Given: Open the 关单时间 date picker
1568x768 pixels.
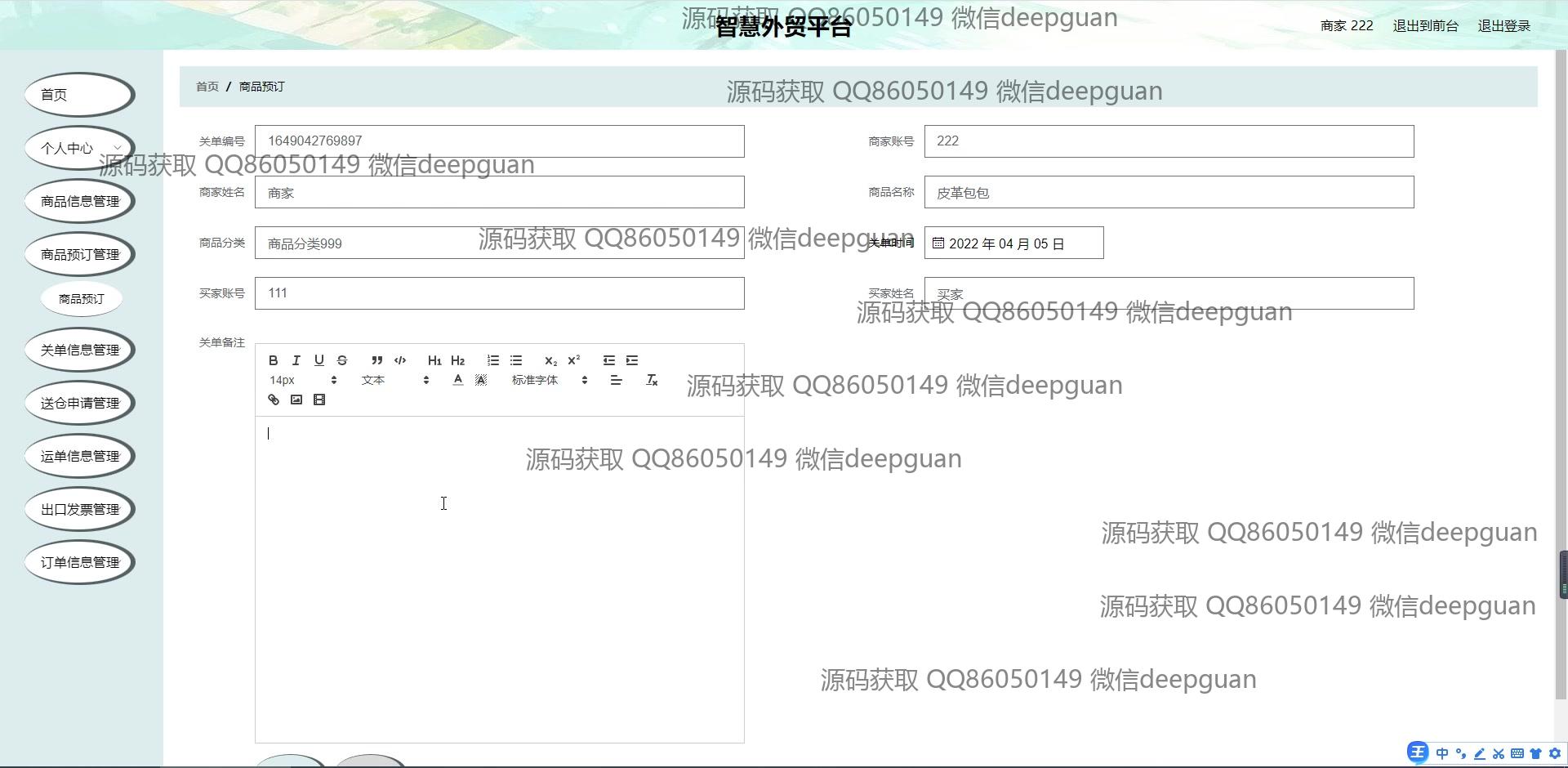Looking at the screenshot, I should click(1014, 243).
